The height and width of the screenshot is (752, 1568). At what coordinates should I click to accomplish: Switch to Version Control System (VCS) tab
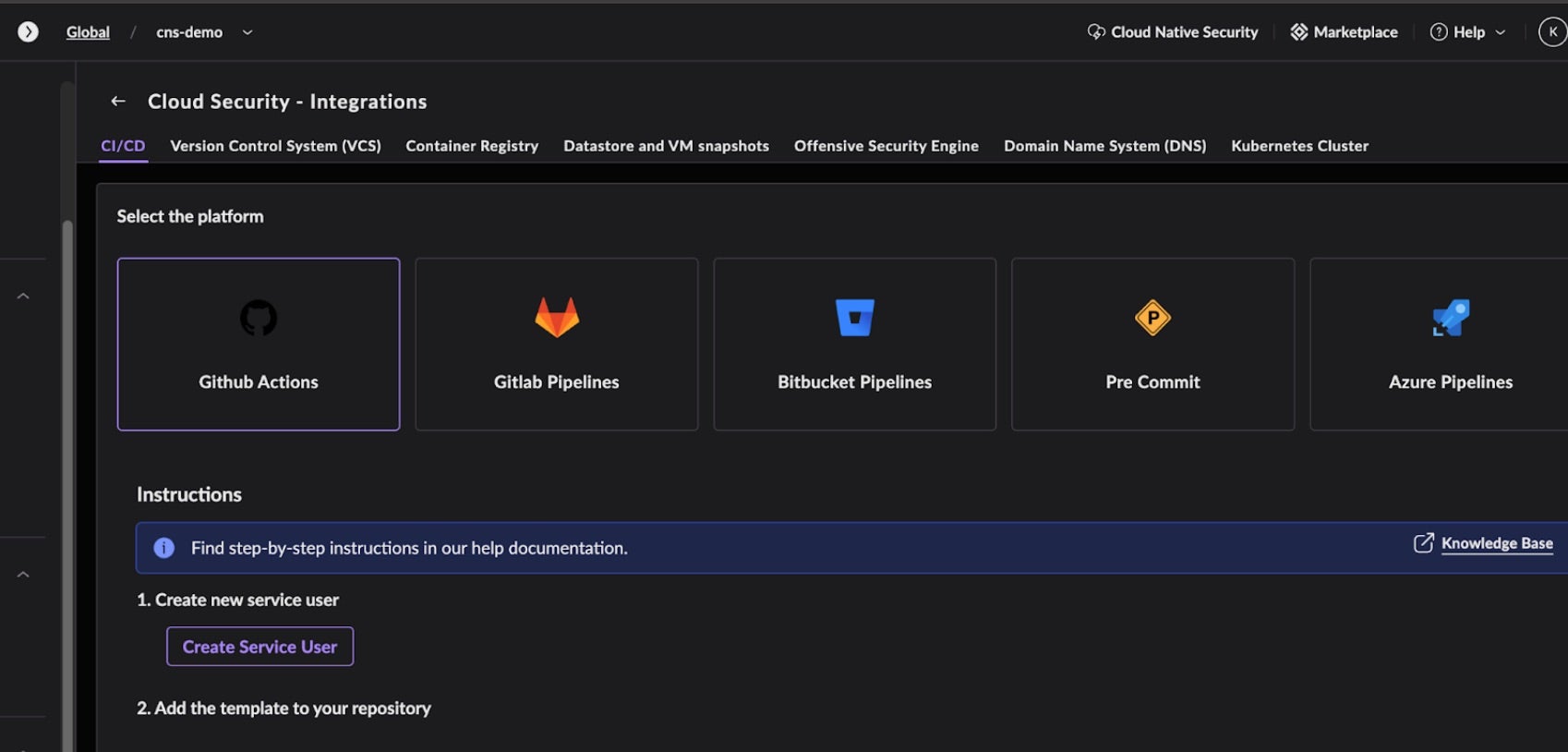pos(275,146)
